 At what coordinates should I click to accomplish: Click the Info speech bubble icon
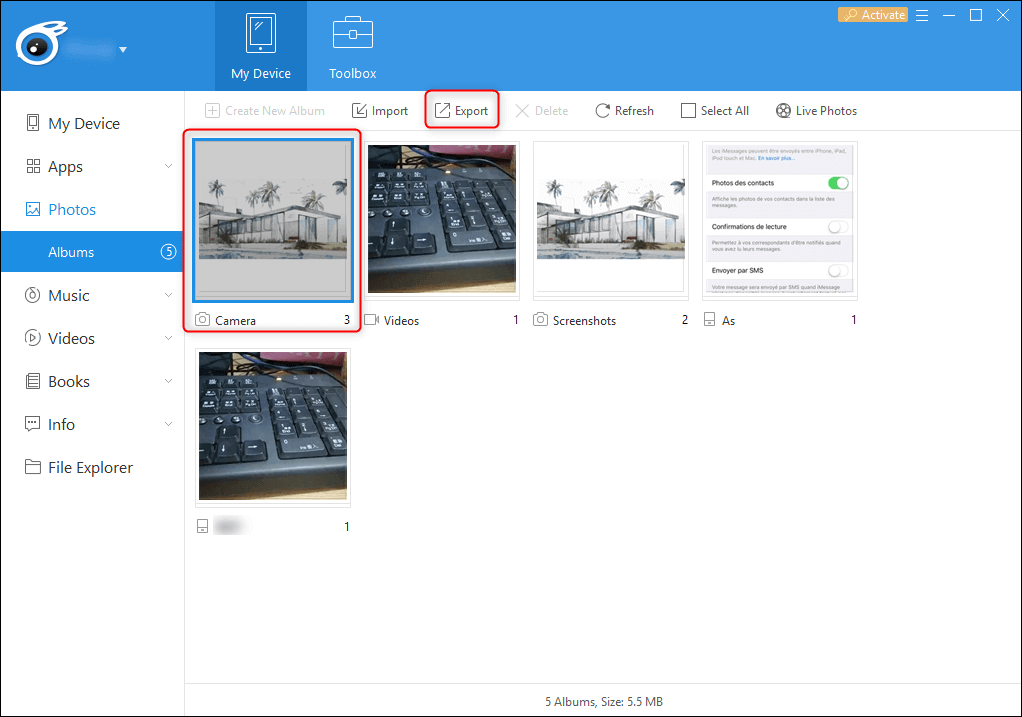(33, 424)
